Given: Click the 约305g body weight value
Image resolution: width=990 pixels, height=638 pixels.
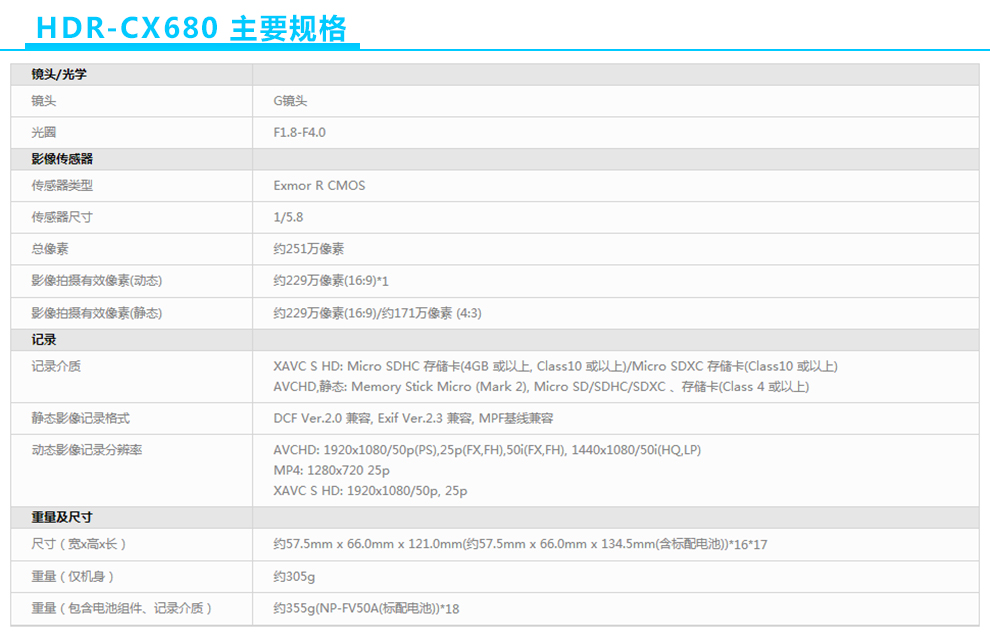Looking at the screenshot, I should click(x=294, y=576).
